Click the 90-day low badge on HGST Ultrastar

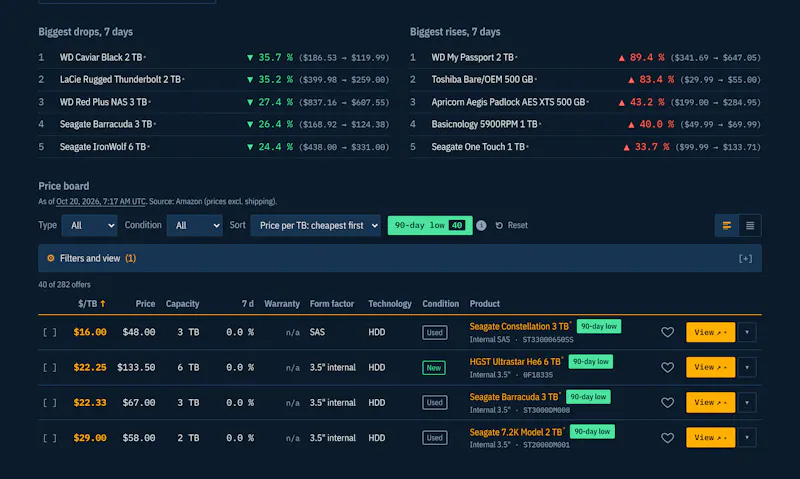591,362
